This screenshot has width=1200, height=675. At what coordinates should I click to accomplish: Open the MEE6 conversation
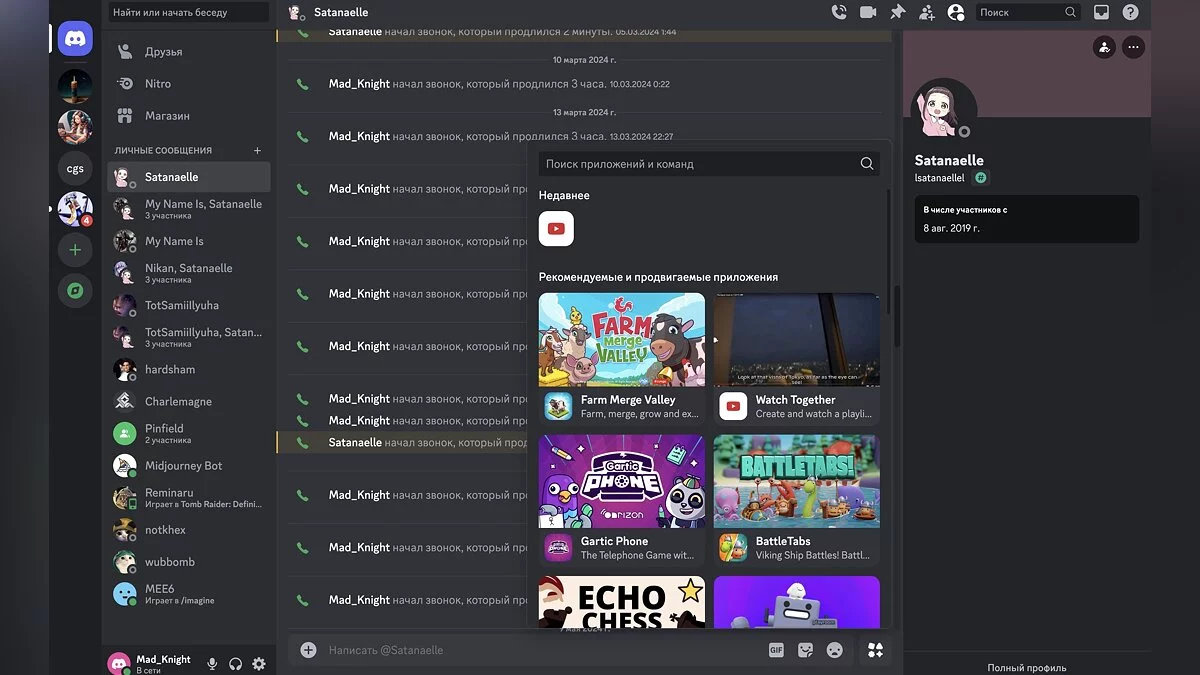click(x=189, y=593)
